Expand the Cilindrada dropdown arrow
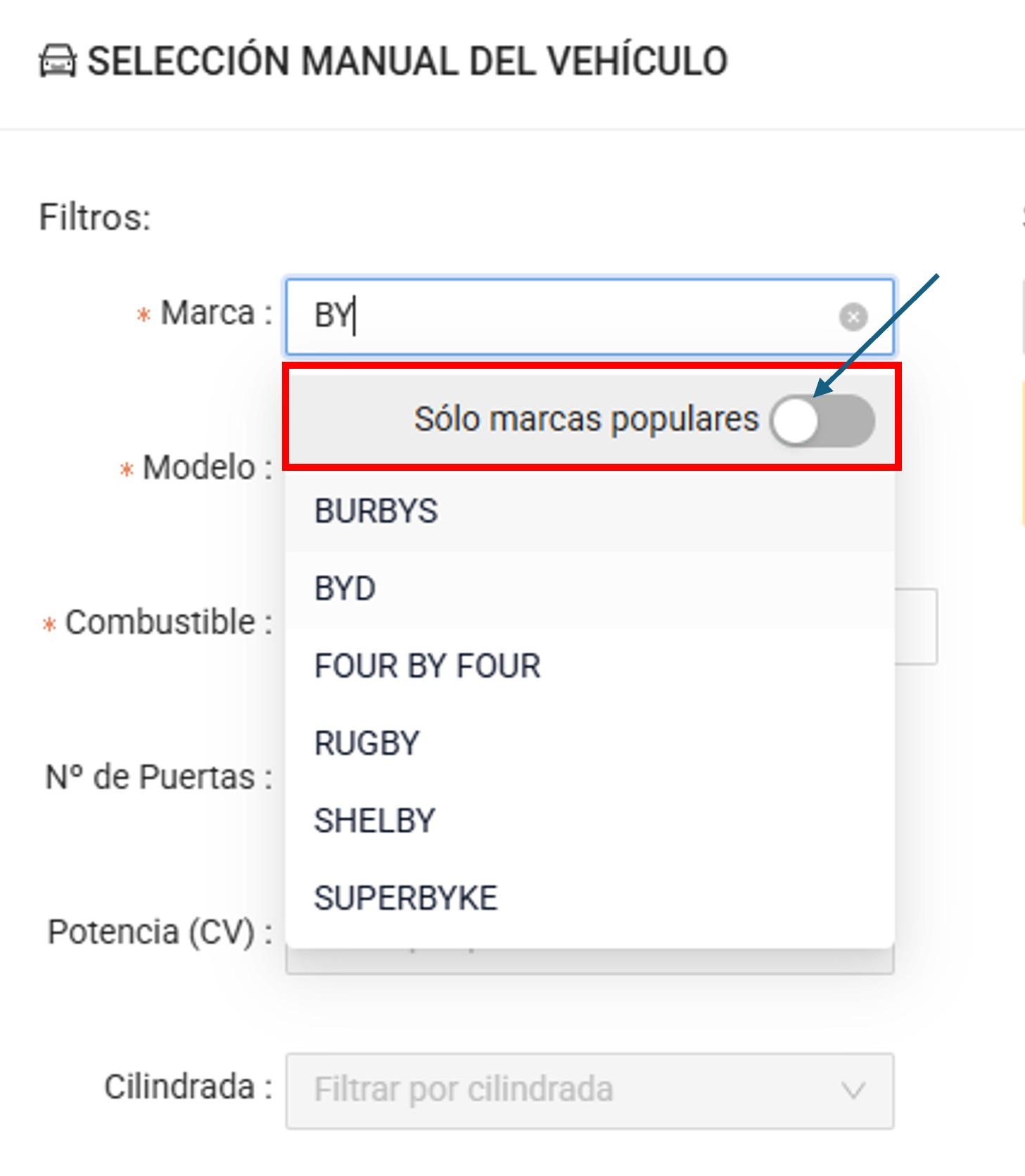The width and height of the screenshot is (1025, 1176). click(x=853, y=1091)
